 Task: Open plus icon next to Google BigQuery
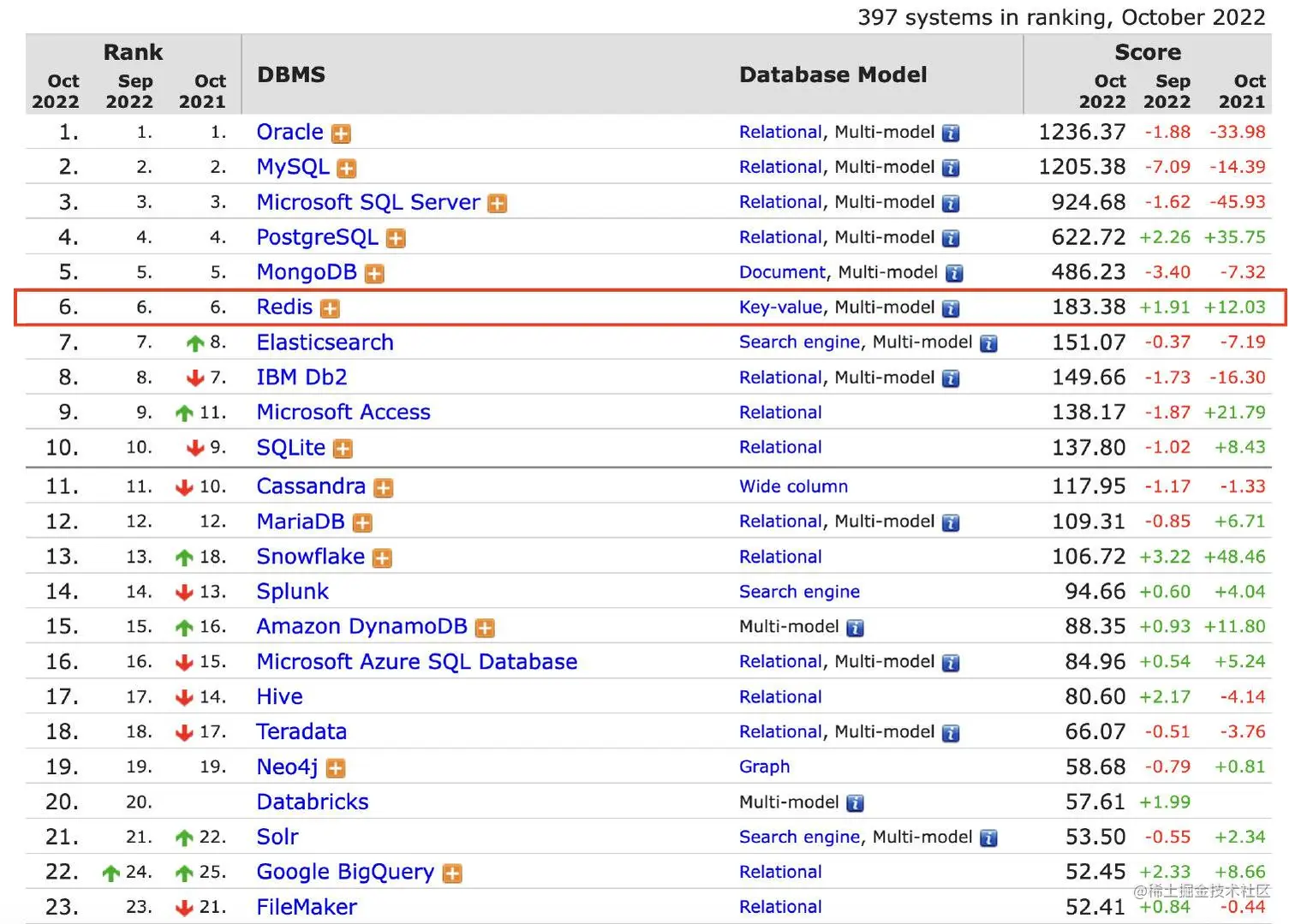pyautogui.click(x=452, y=873)
